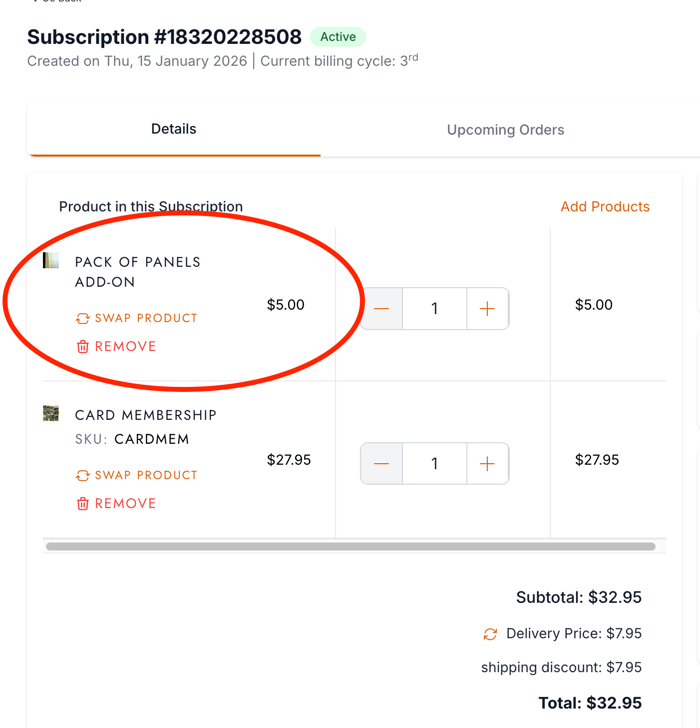Screen dimensions: 700x728
Task: Click Pack of Panels product thumbnail
Action: coord(51,261)
